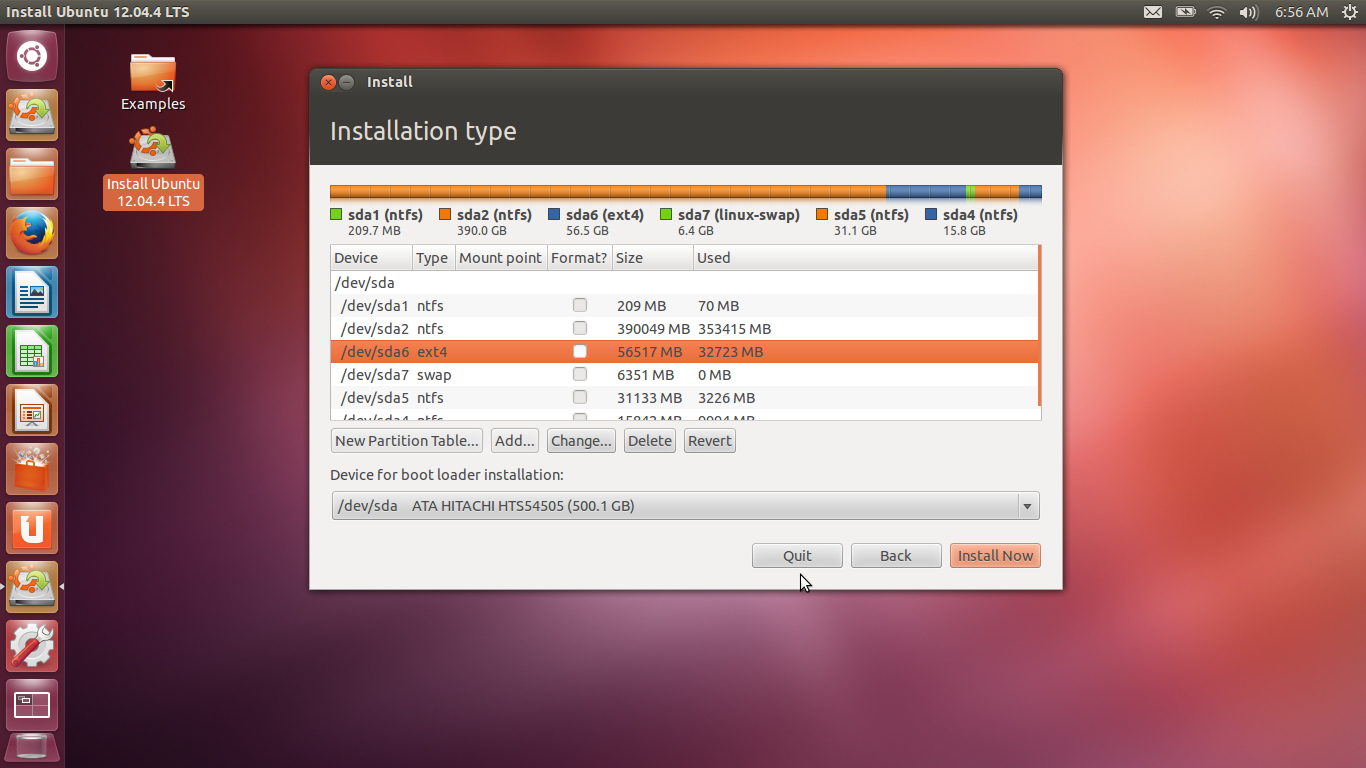This screenshot has width=1366, height=768.
Task: Launch LibreOffice Calc from launcher
Action: pos(32,351)
